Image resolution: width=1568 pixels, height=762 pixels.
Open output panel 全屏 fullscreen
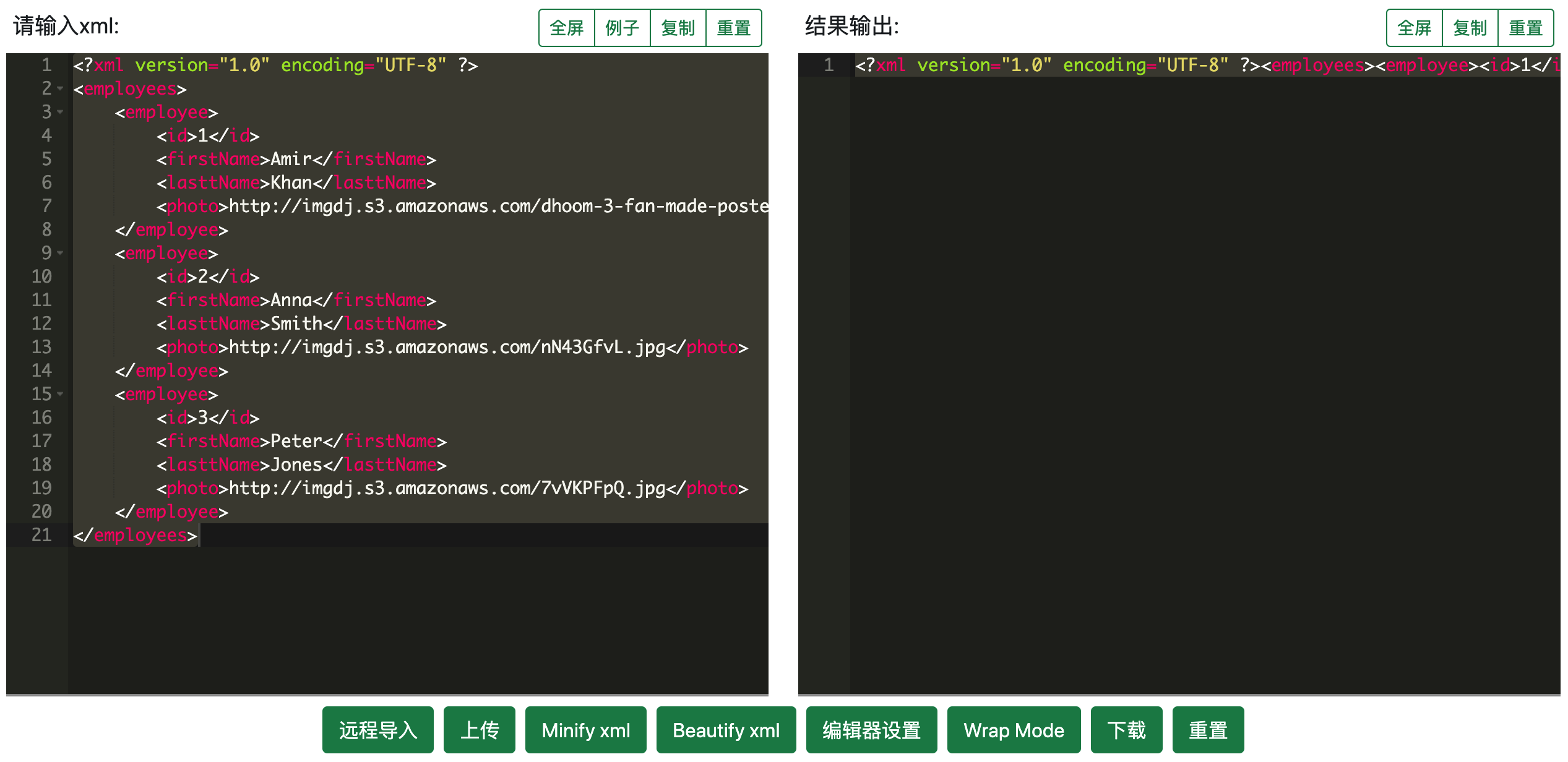point(1414,28)
